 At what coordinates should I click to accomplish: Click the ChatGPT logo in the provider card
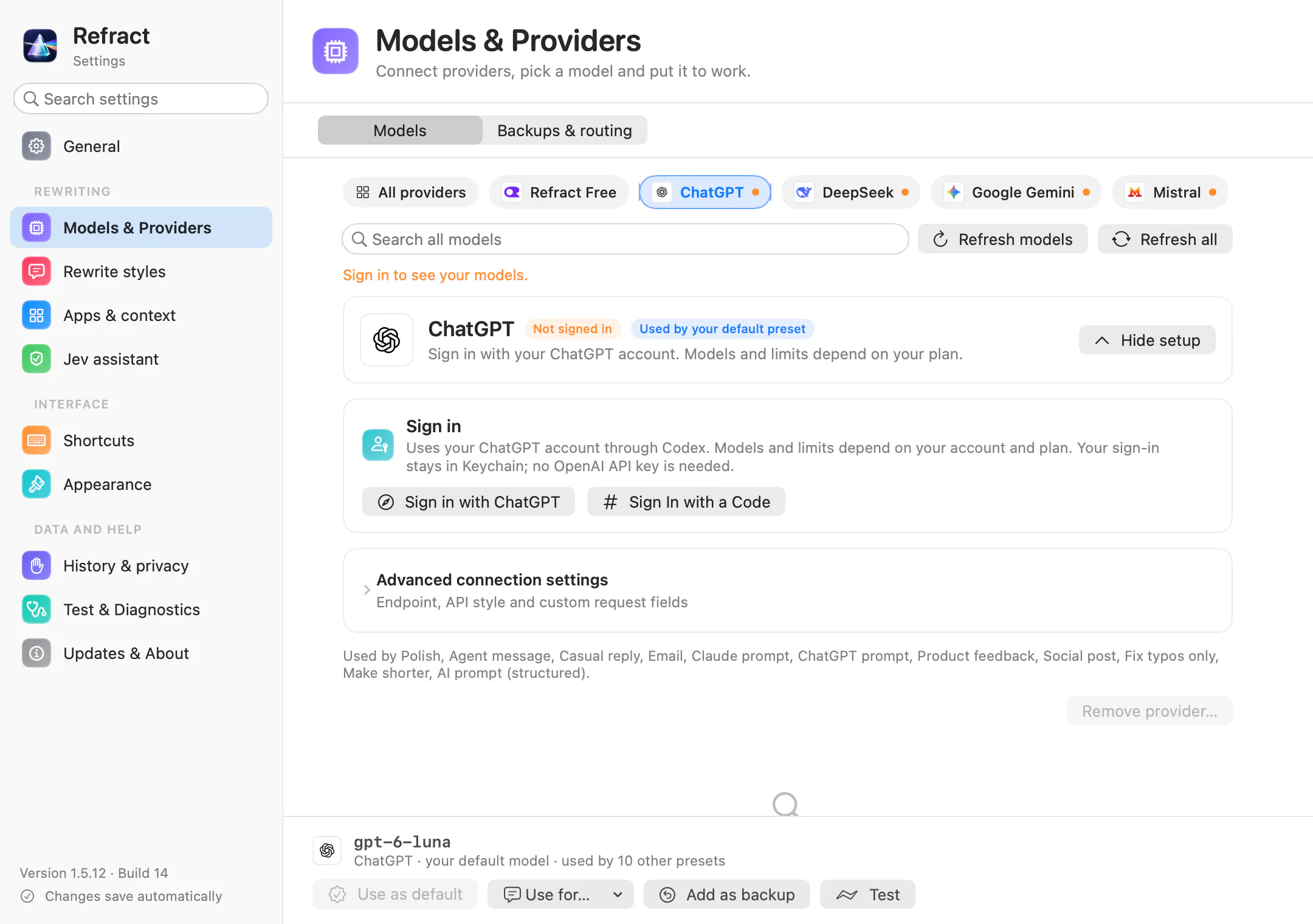pyautogui.click(x=387, y=340)
